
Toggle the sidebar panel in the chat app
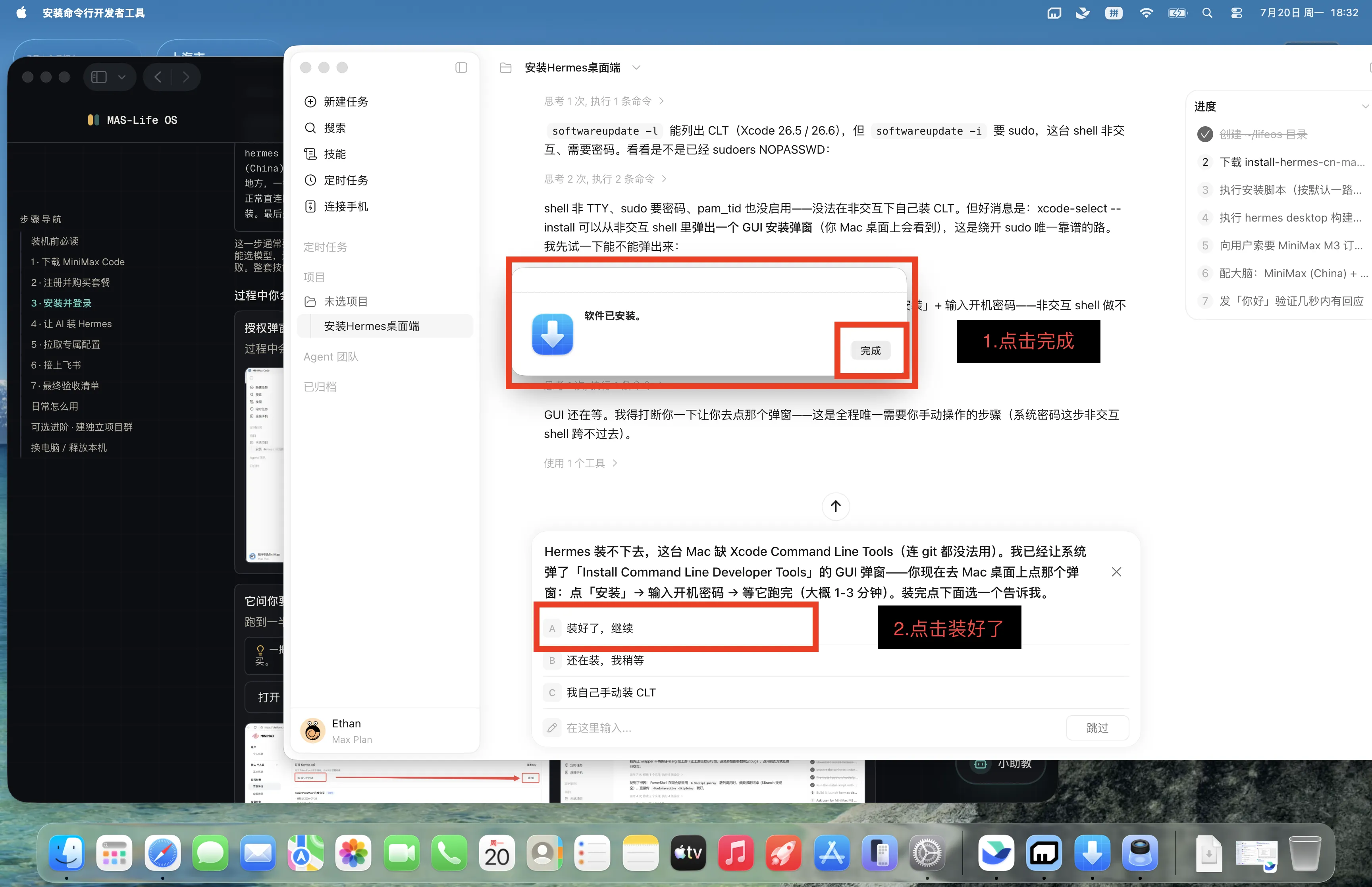tap(461, 67)
